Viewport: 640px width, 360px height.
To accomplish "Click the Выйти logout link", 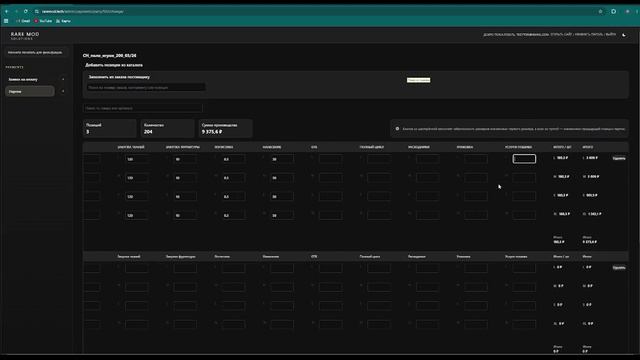I will [611, 35].
